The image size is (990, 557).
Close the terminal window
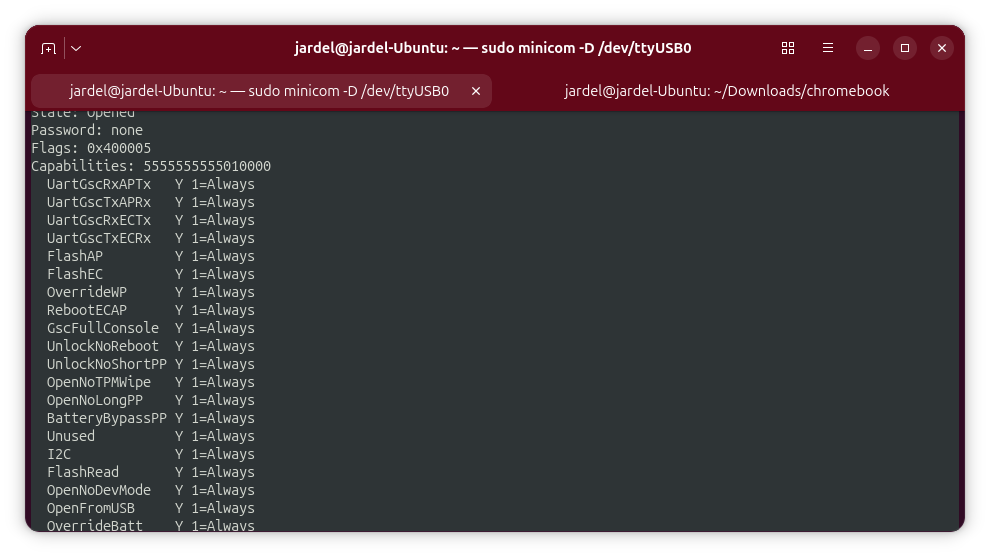tap(941, 48)
